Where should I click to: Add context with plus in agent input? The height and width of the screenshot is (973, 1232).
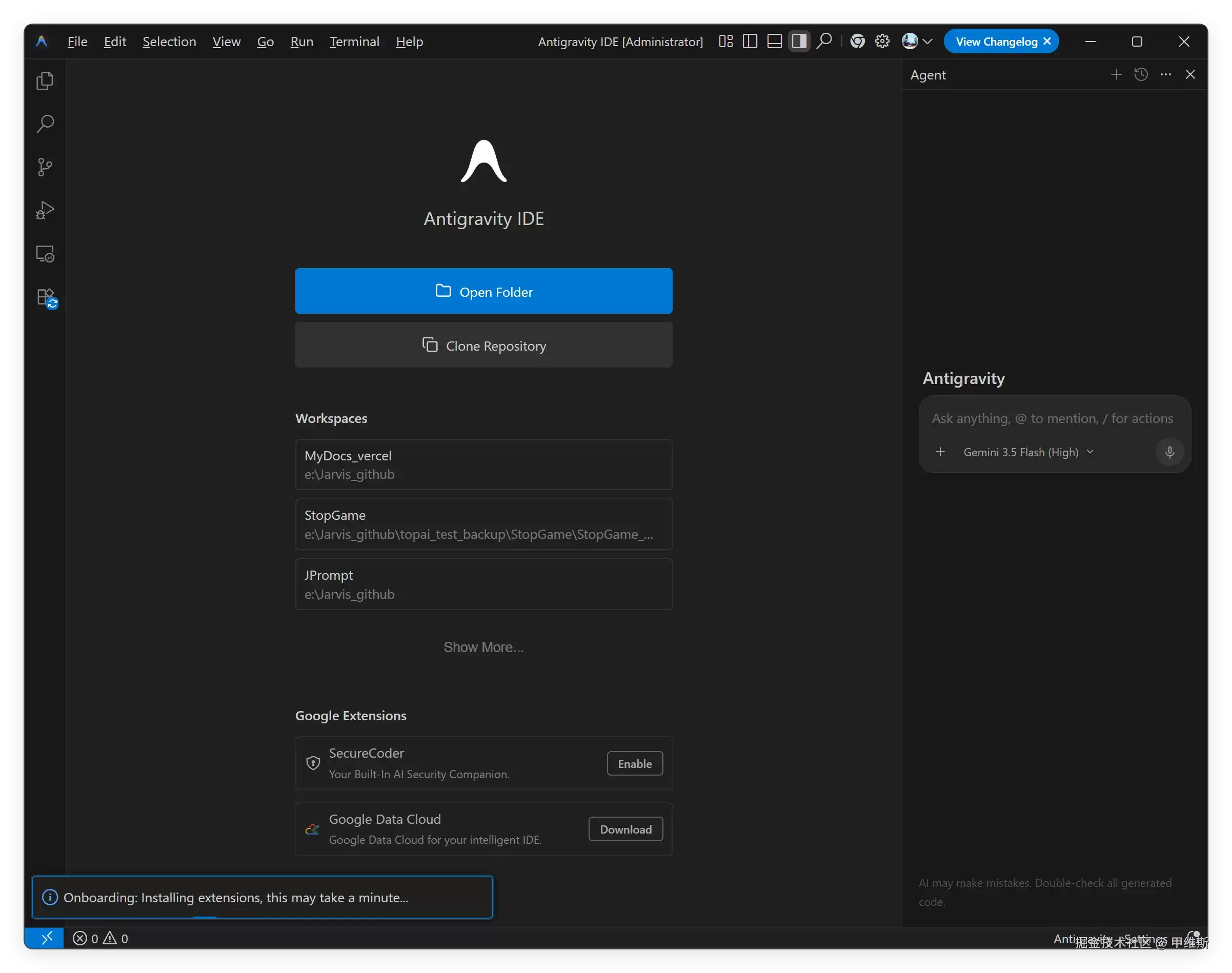click(940, 452)
